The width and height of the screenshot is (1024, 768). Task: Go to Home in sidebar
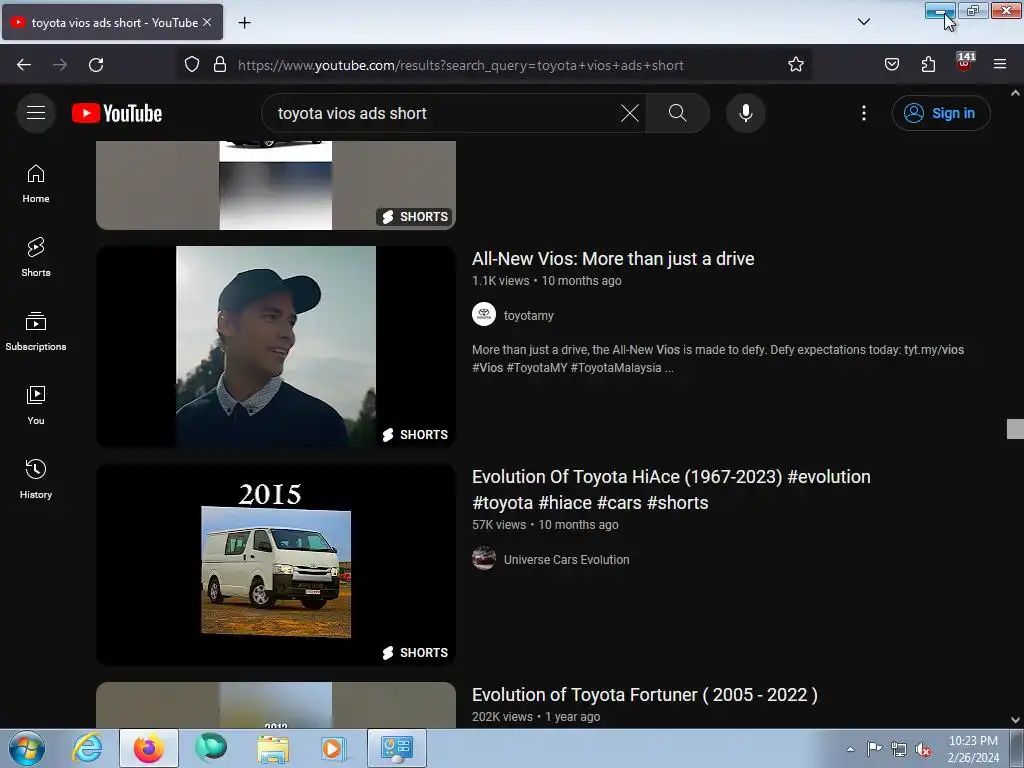point(36,184)
